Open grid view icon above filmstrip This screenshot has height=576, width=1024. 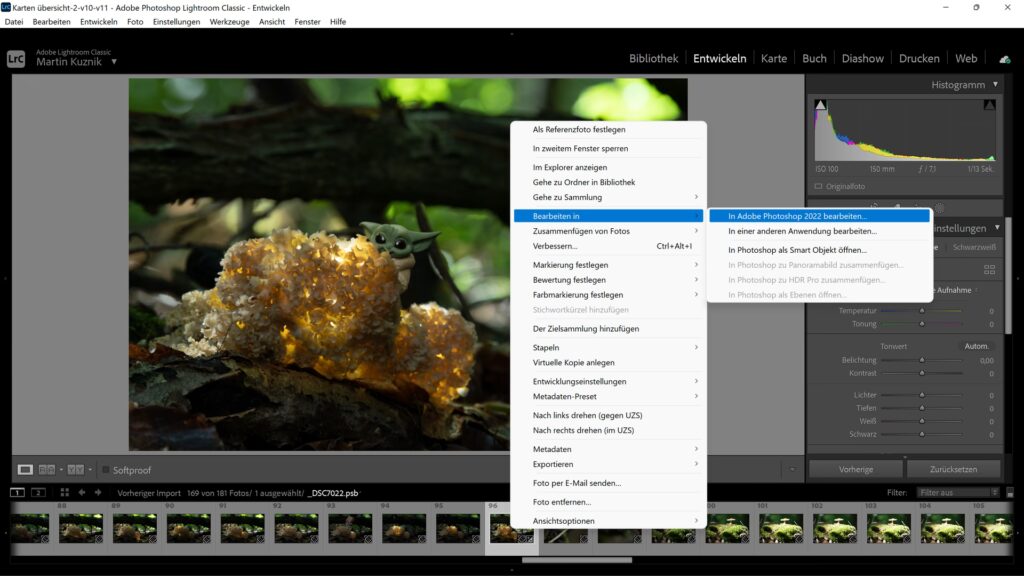coord(65,492)
